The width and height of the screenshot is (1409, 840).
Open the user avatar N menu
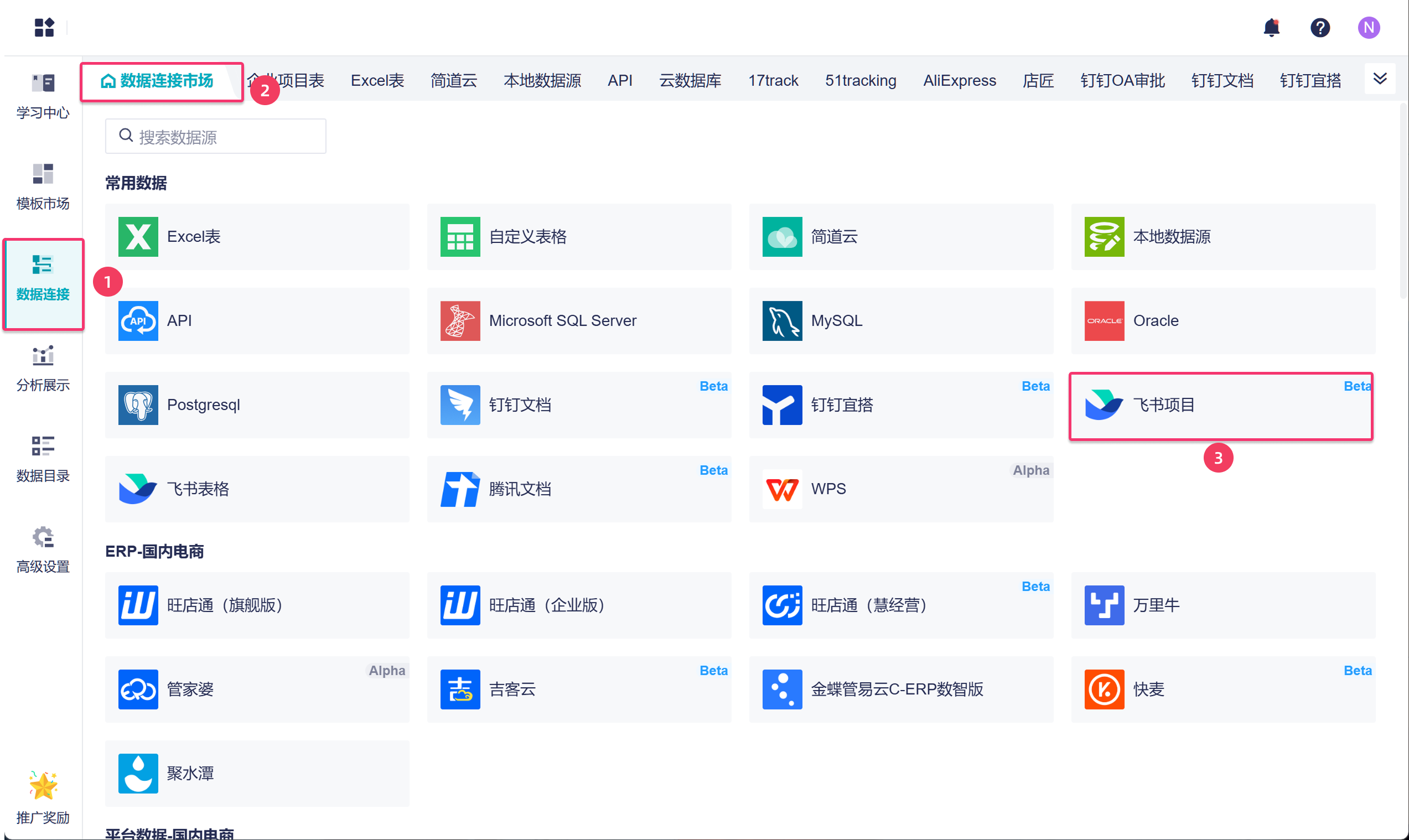(1368, 27)
